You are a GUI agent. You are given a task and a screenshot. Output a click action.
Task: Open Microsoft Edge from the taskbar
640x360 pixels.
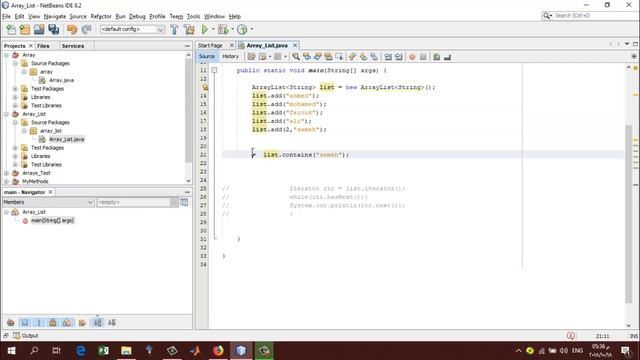[x=81, y=351]
